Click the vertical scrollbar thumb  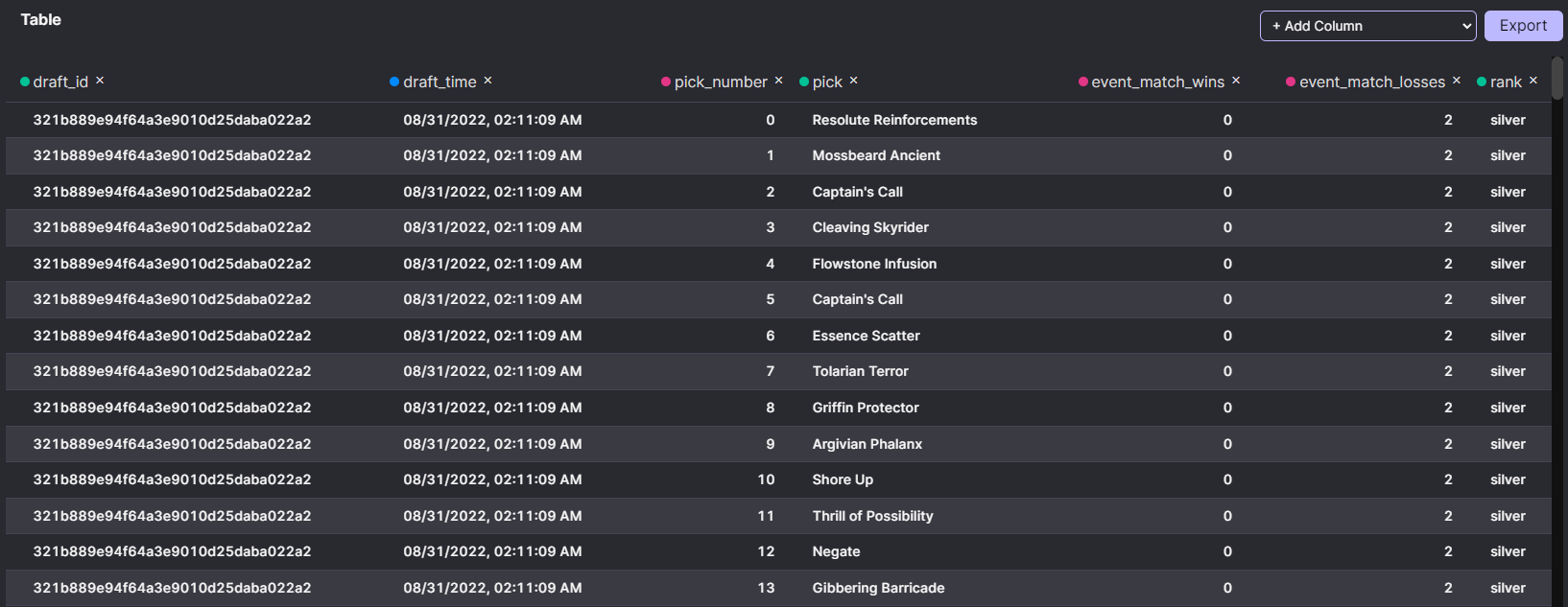(x=1557, y=77)
